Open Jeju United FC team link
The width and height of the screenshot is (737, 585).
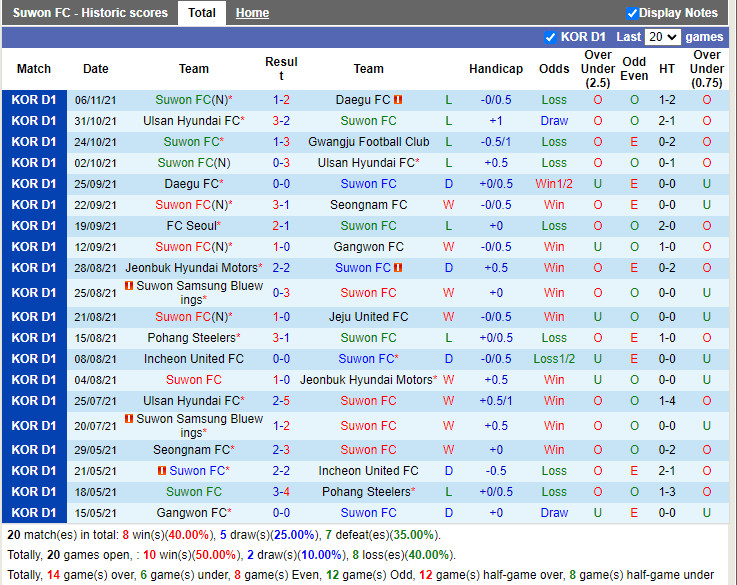point(368,317)
